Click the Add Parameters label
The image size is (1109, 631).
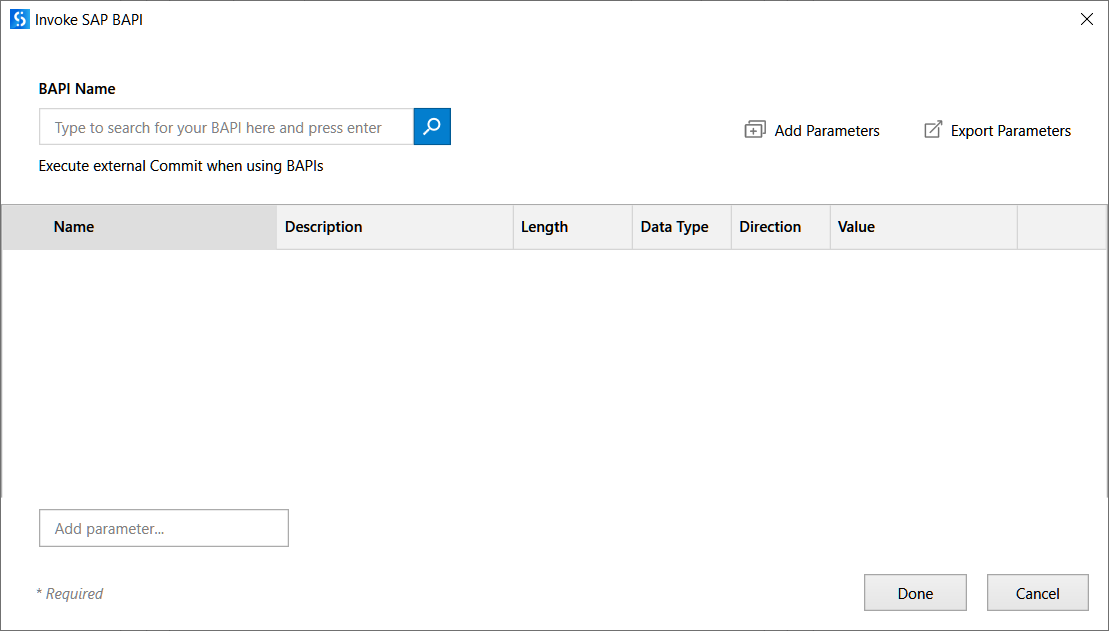[827, 131]
